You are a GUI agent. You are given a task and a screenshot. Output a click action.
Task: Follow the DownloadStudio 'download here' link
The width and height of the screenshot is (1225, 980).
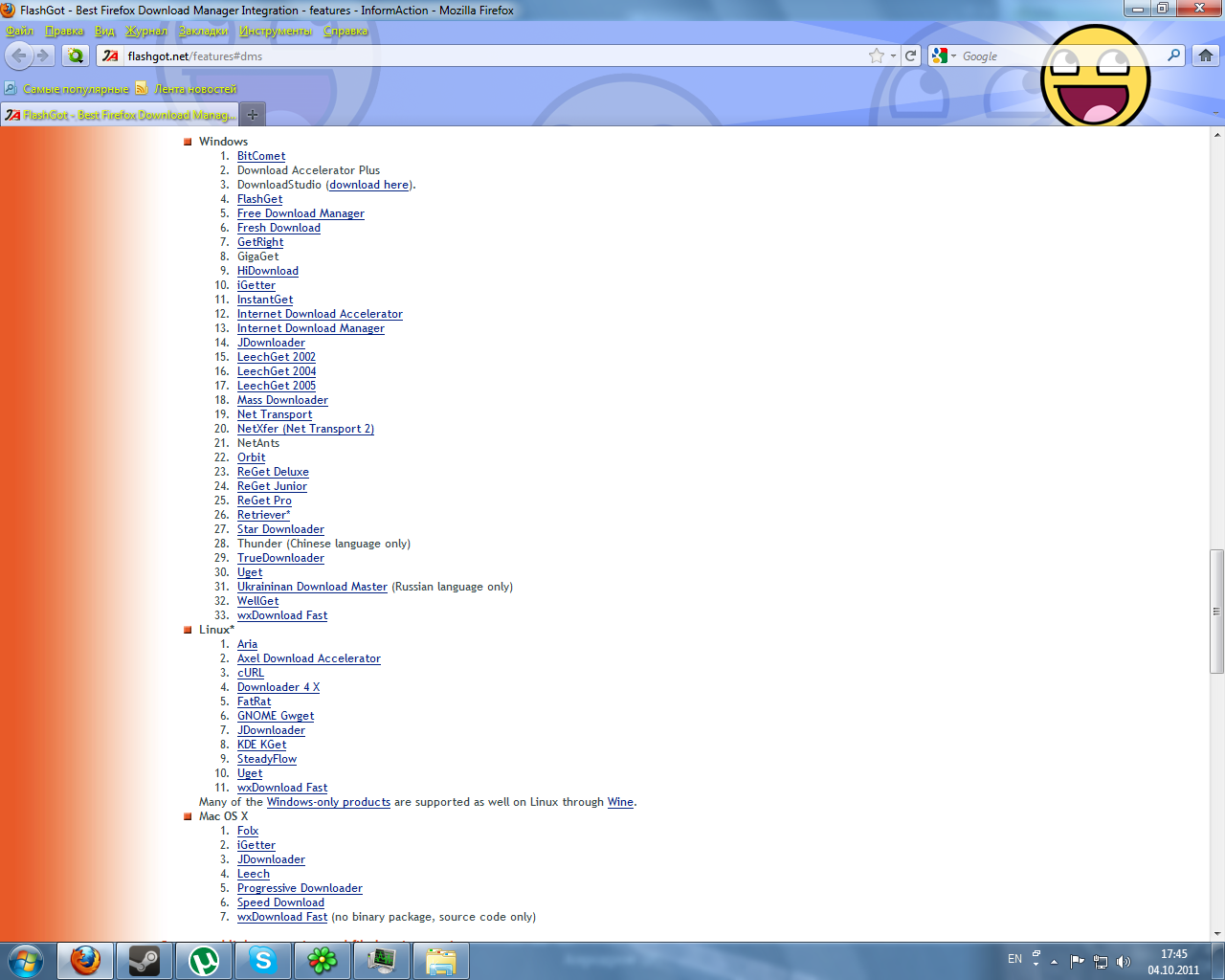(369, 185)
